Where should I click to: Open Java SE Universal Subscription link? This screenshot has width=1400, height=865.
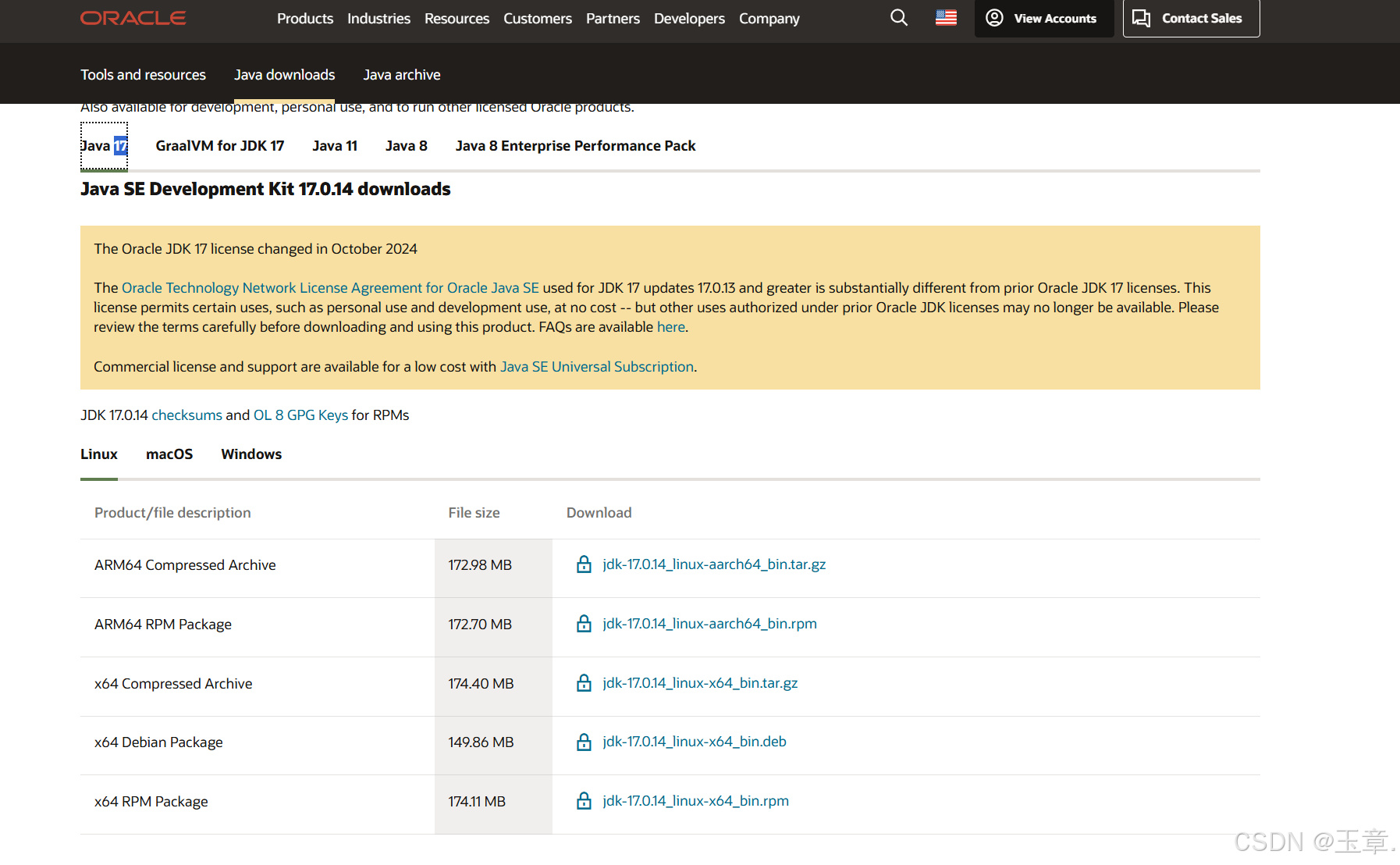pos(597,367)
